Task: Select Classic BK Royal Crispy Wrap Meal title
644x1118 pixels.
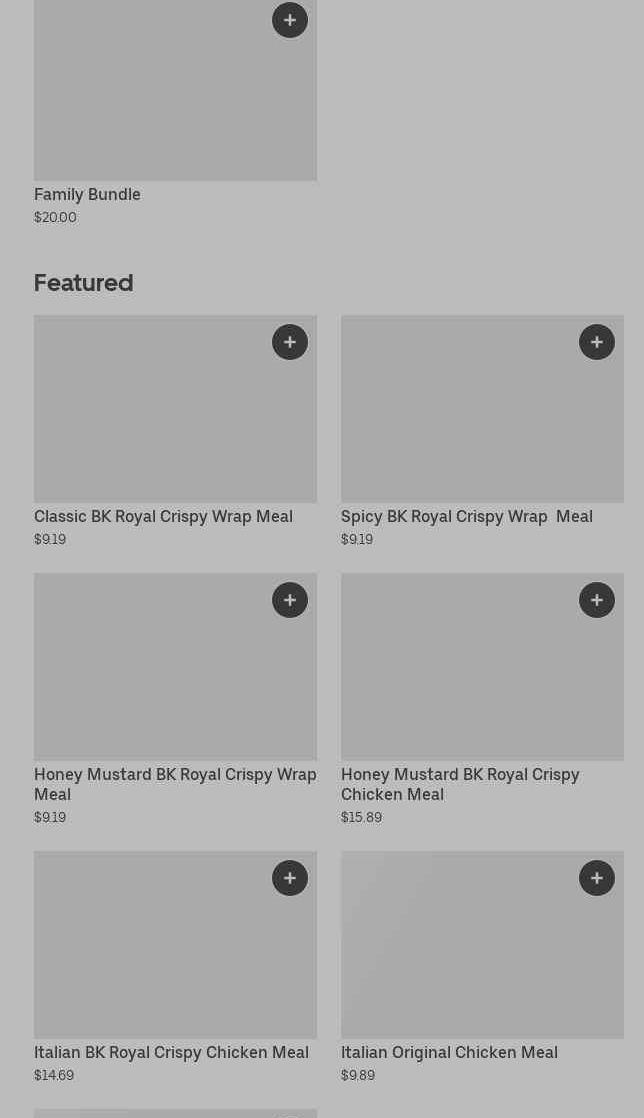Action: pyautogui.click(x=163, y=517)
